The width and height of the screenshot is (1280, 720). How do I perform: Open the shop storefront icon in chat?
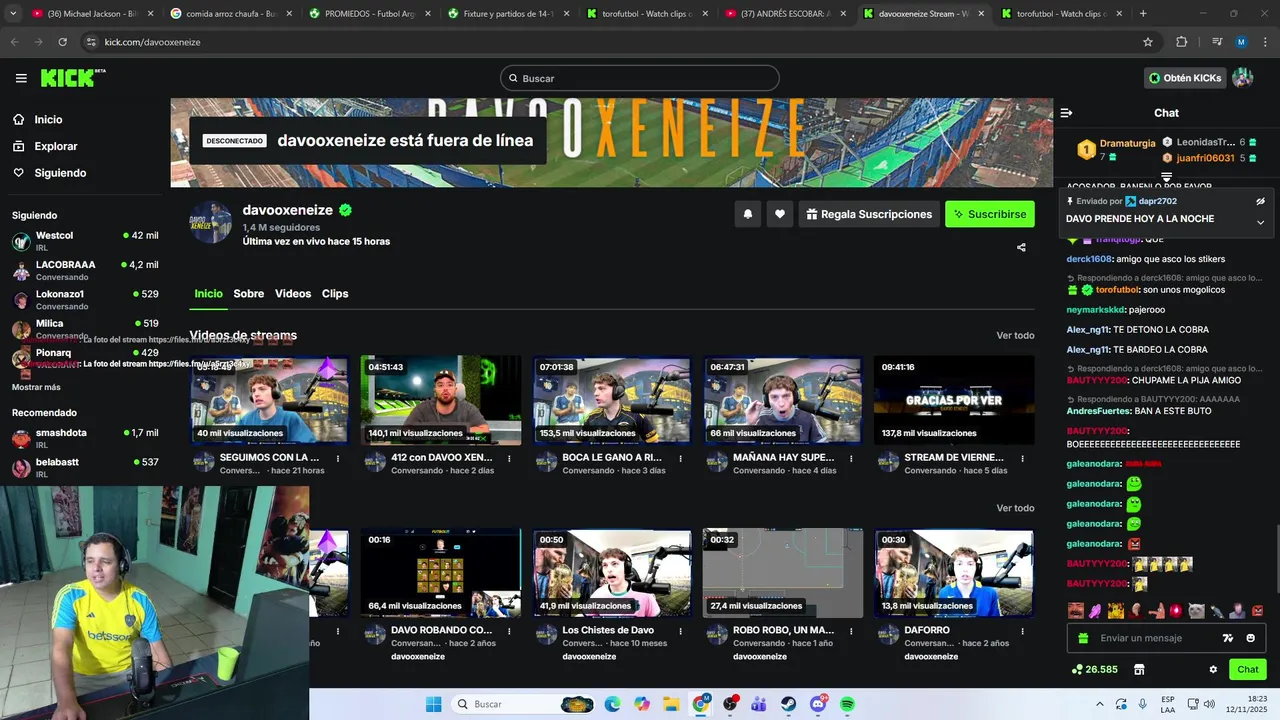pos(1138,669)
